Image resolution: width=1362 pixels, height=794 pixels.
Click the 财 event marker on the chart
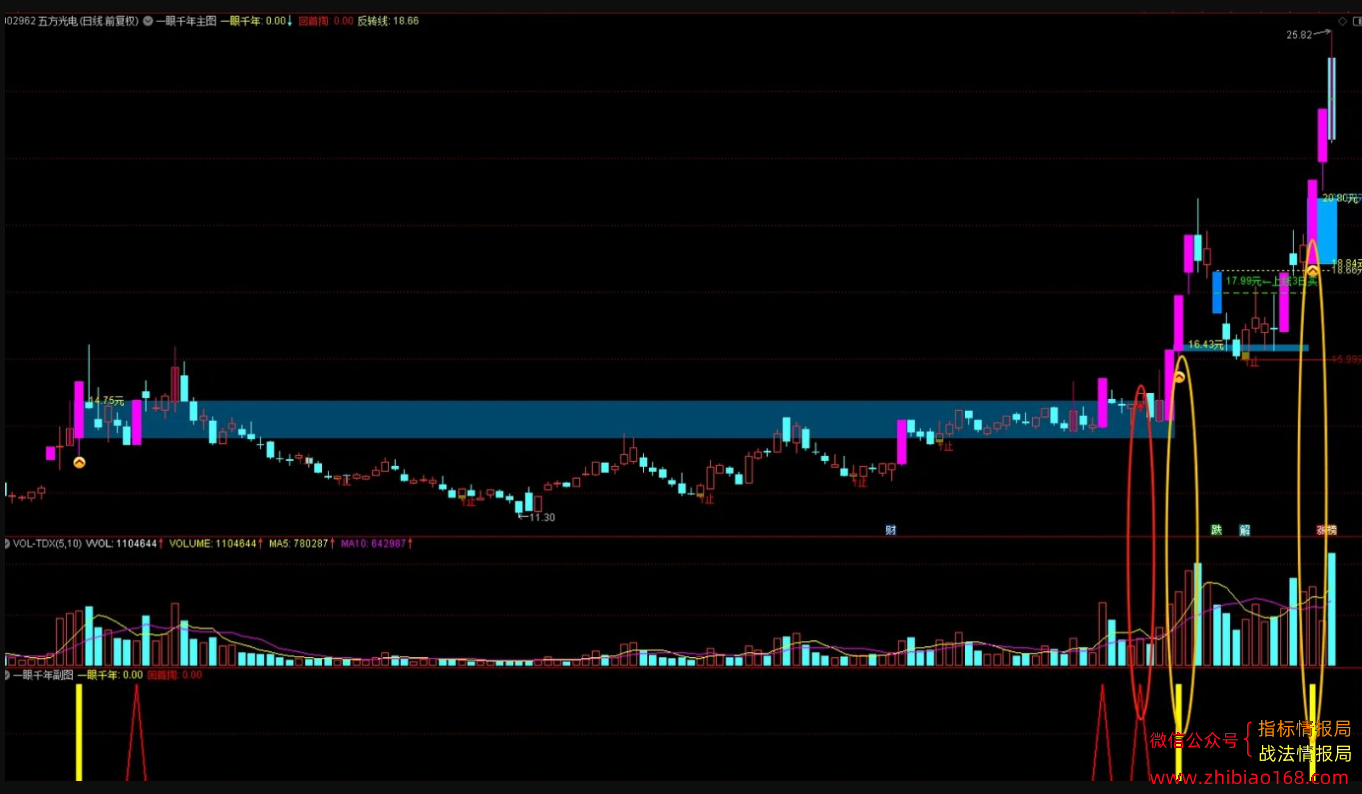[x=890, y=530]
